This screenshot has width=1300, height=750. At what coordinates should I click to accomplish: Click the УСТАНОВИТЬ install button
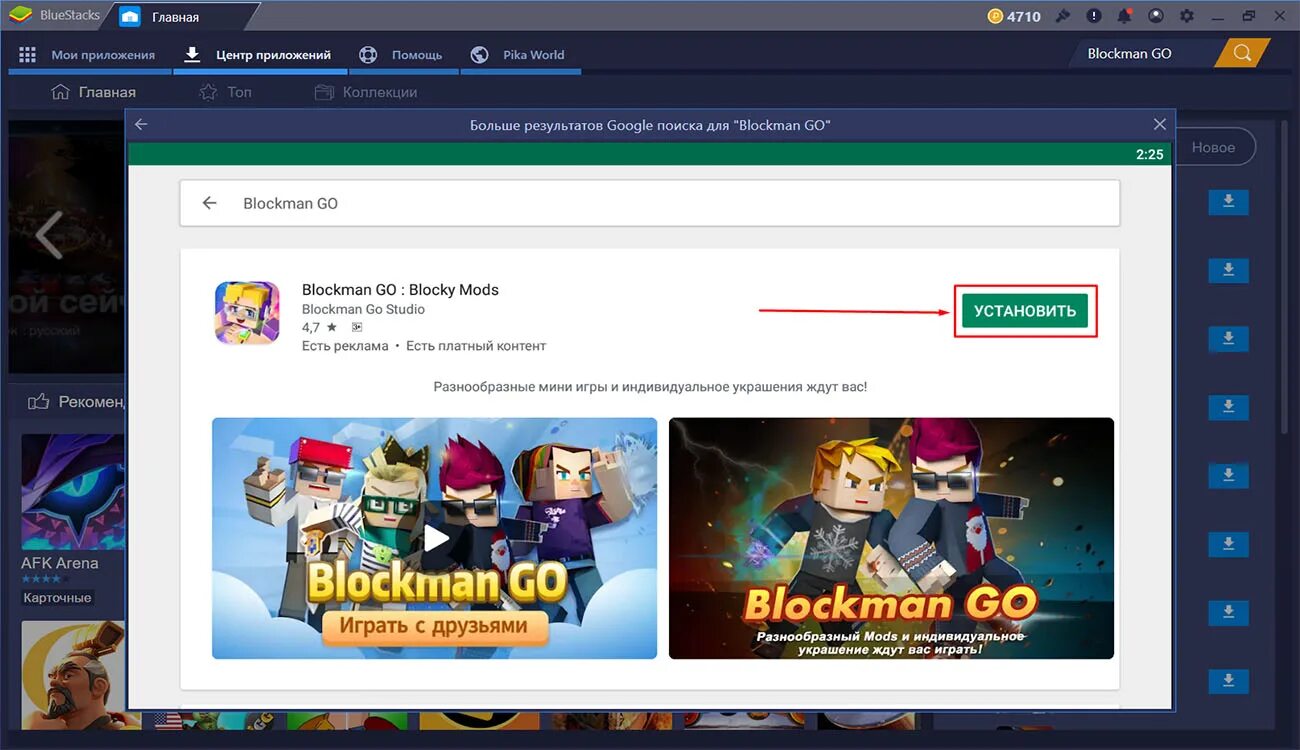1025,311
